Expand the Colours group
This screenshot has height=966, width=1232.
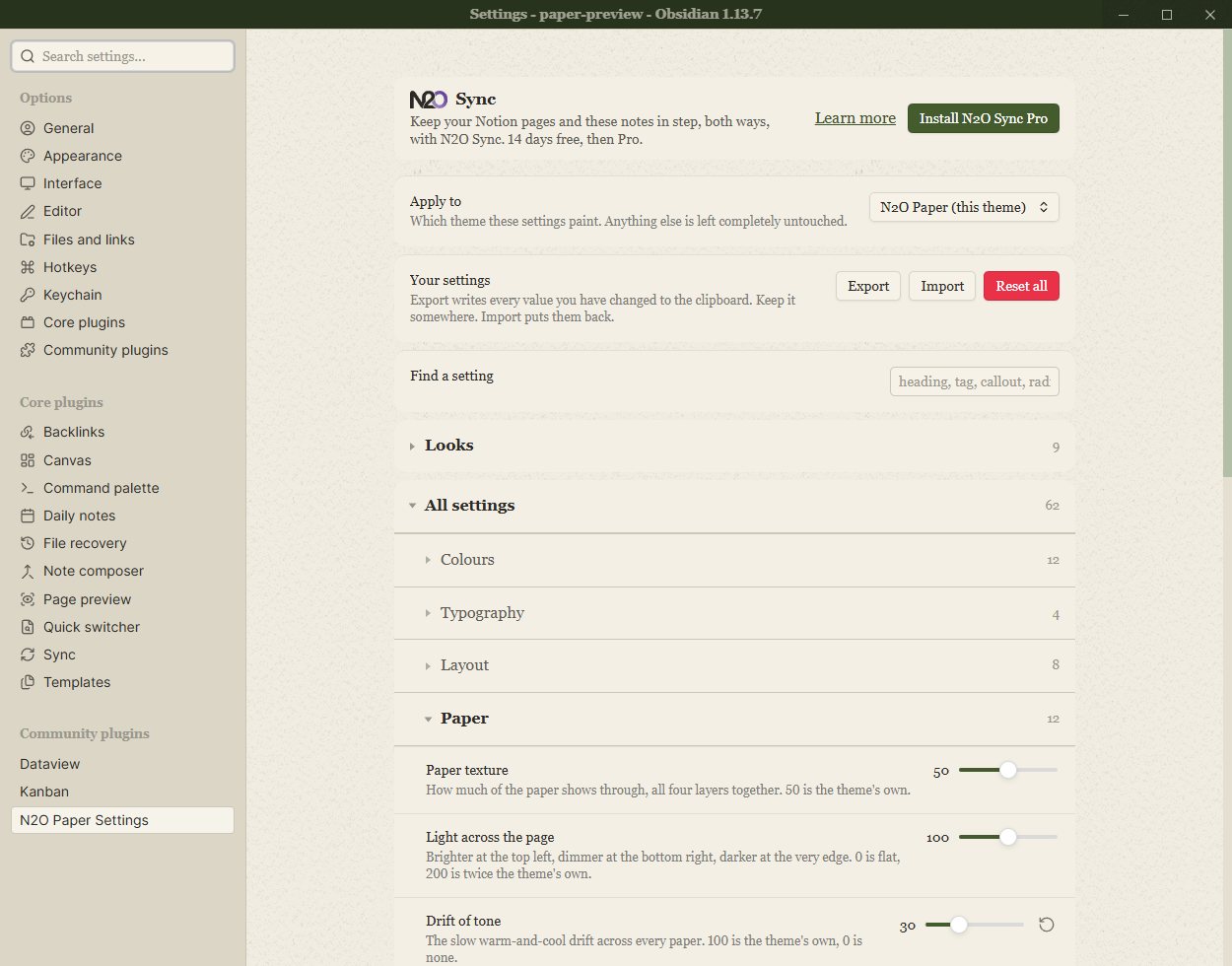point(734,560)
